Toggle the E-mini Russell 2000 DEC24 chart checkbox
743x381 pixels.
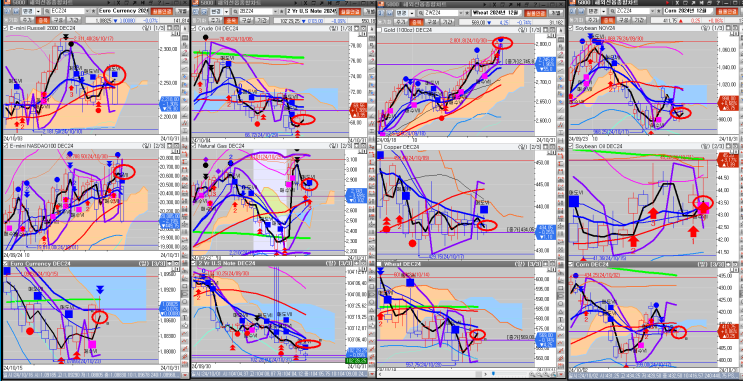click(x=5, y=28)
